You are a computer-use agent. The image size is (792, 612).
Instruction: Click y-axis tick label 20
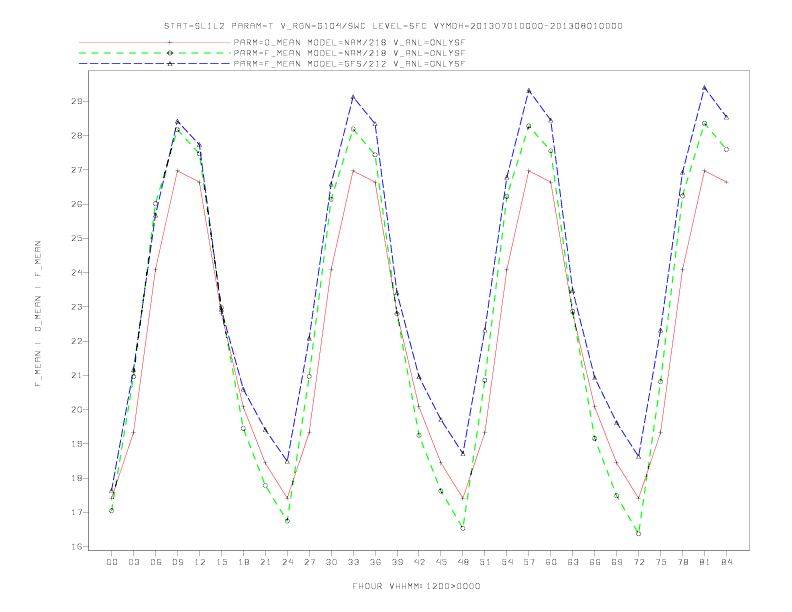coord(77,410)
